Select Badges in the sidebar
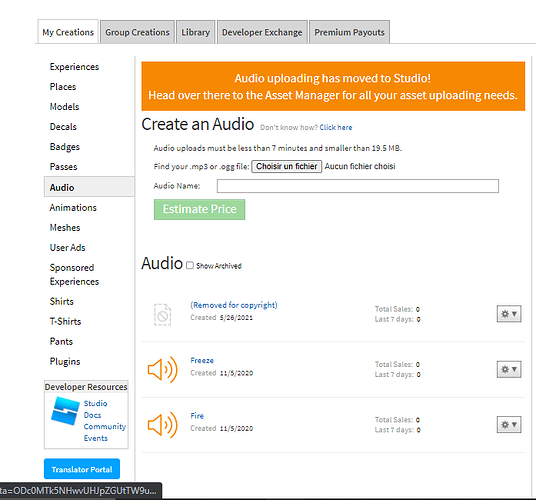 click(65, 147)
